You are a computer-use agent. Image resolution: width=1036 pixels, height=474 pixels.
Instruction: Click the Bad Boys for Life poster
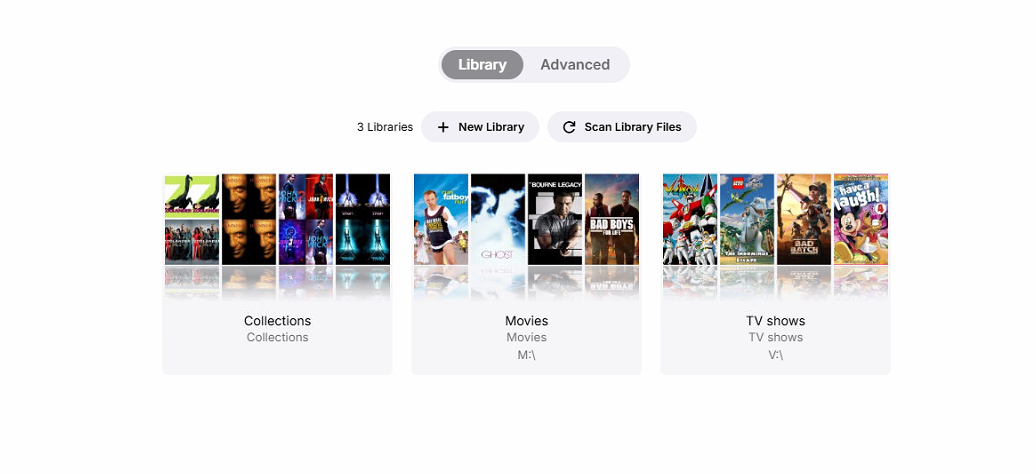click(x=612, y=219)
